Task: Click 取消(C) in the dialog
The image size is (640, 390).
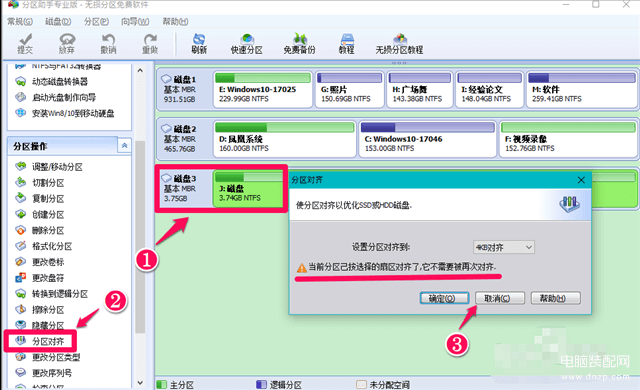Action: pyautogui.click(x=500, y=298)
